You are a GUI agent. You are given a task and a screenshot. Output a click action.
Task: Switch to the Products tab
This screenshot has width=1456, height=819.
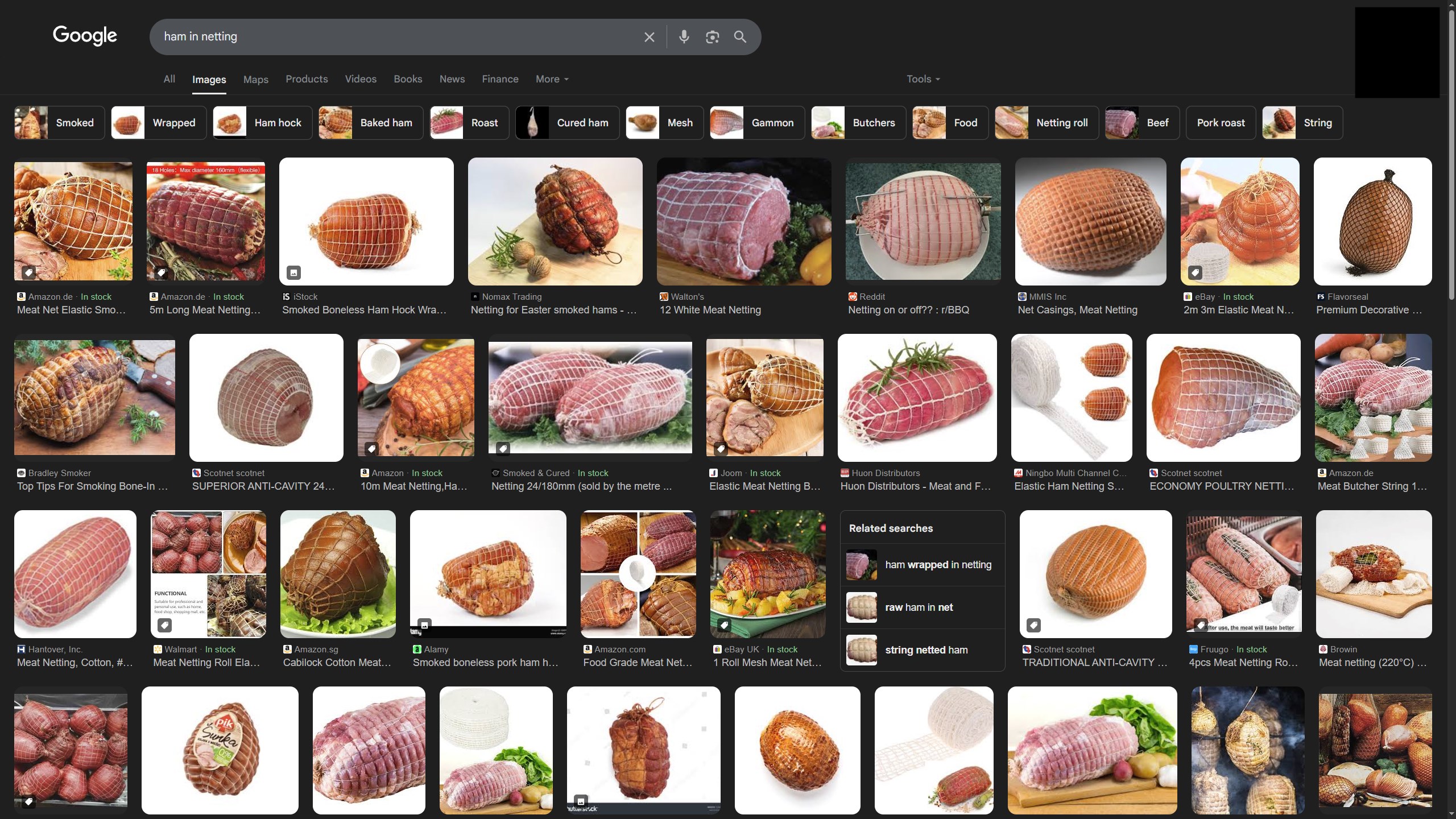(307, 79)
